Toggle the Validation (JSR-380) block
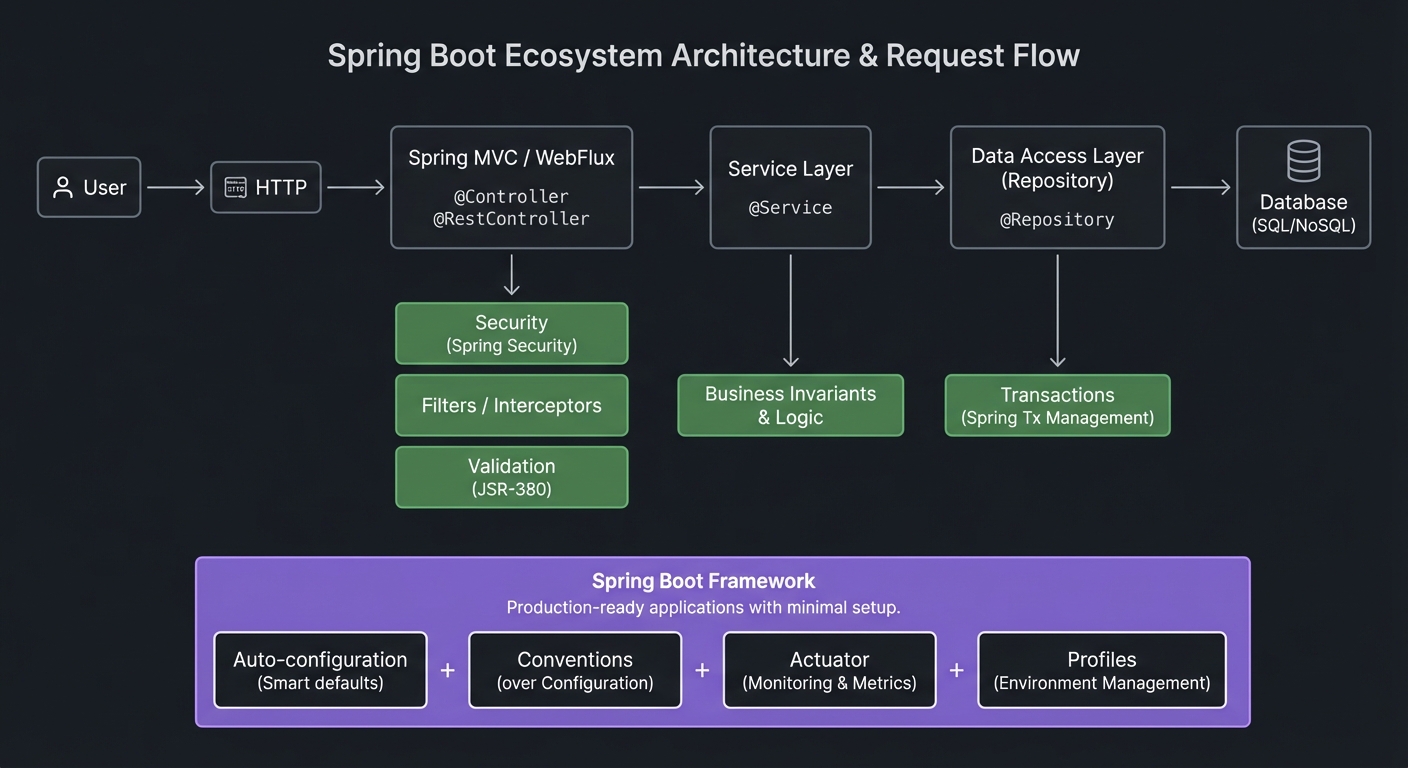 511,477
